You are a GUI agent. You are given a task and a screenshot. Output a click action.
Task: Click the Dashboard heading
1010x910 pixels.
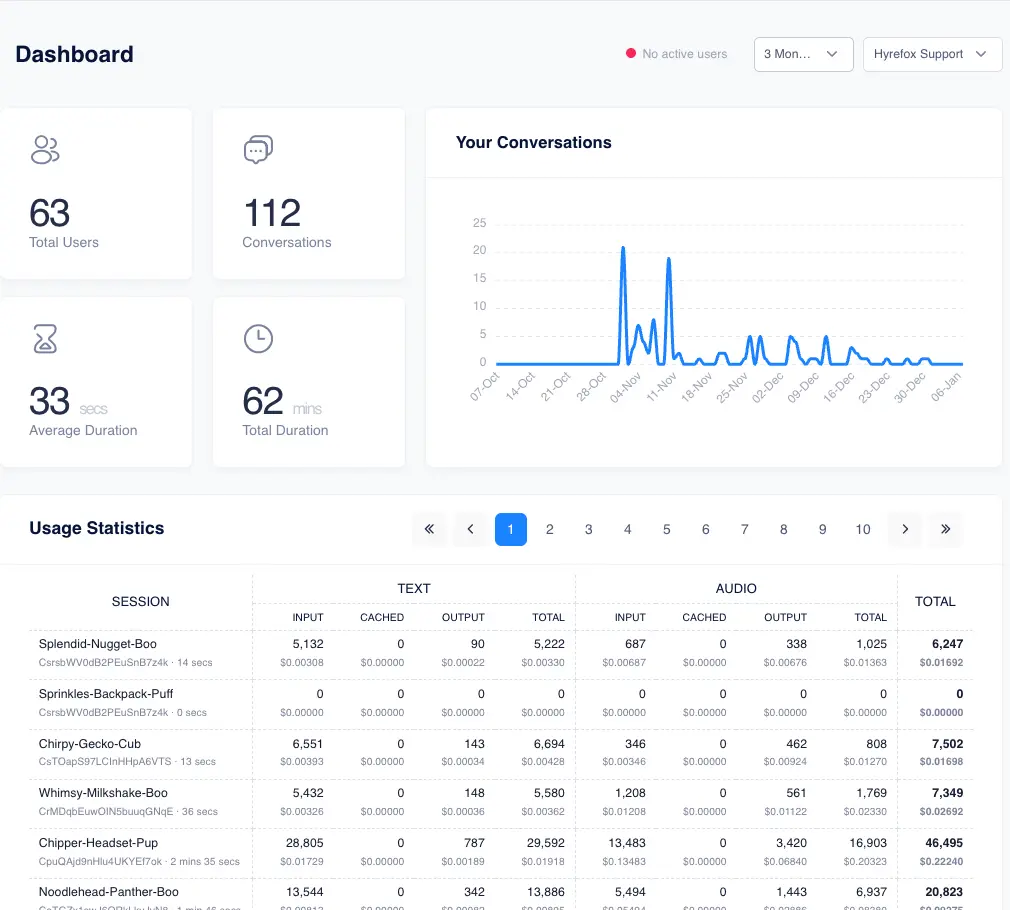(x=74, y=54)
